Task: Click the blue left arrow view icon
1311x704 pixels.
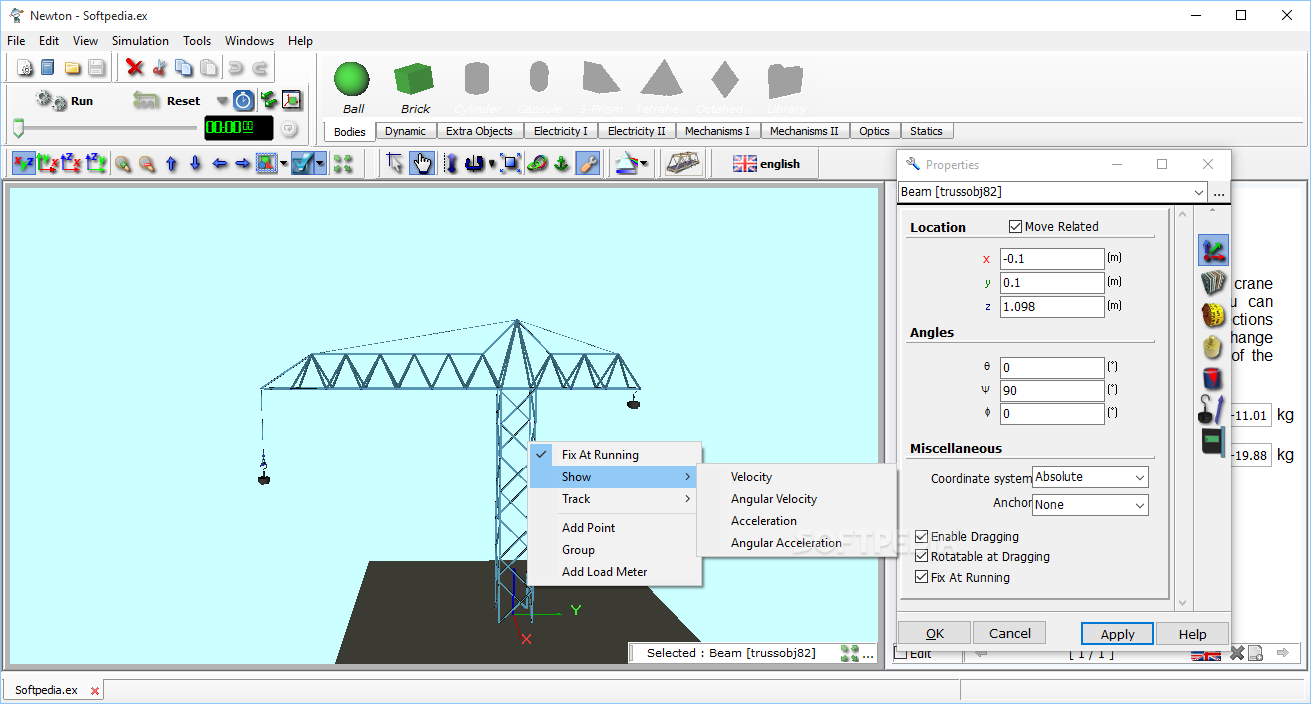Action: (219, 164)
